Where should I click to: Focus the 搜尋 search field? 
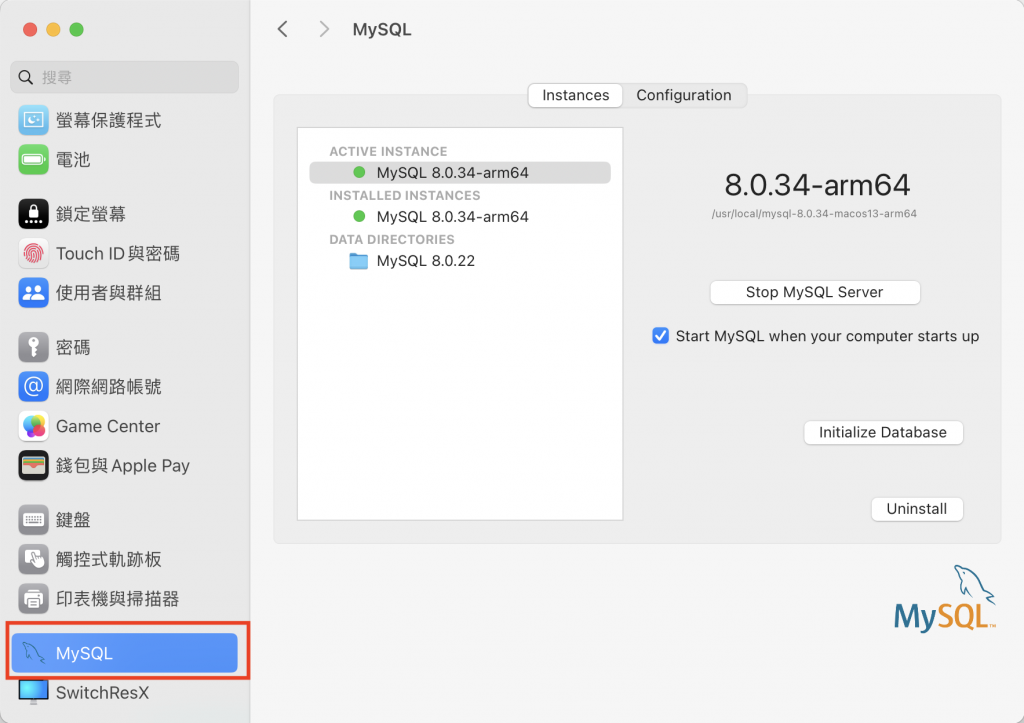(x=125, y=77)
